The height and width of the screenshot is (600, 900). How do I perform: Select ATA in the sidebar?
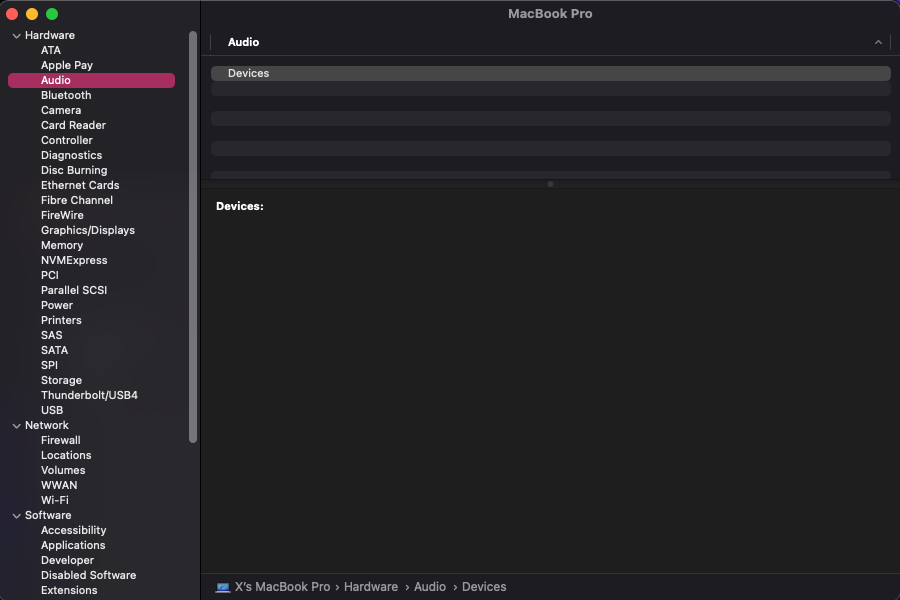51,51
